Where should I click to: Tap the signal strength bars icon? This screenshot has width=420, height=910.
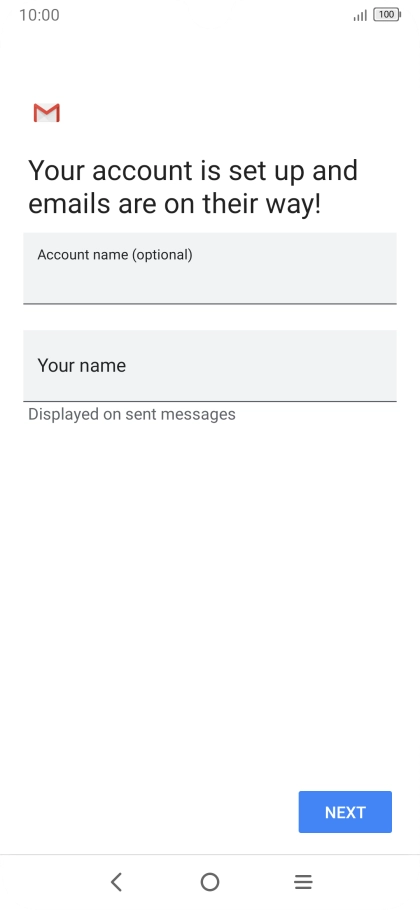(x=360, y=15)
